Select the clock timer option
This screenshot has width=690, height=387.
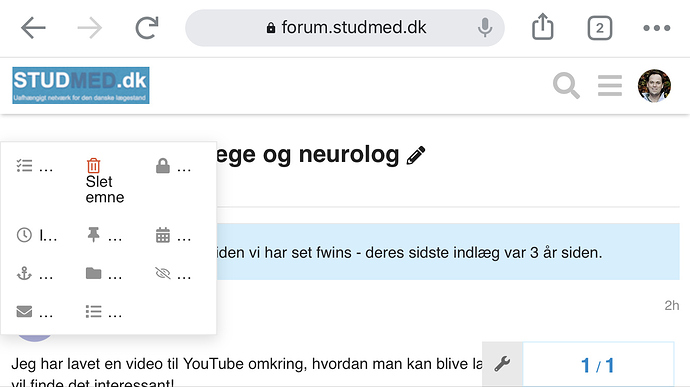pyautogui.click(x=36, y=235)
